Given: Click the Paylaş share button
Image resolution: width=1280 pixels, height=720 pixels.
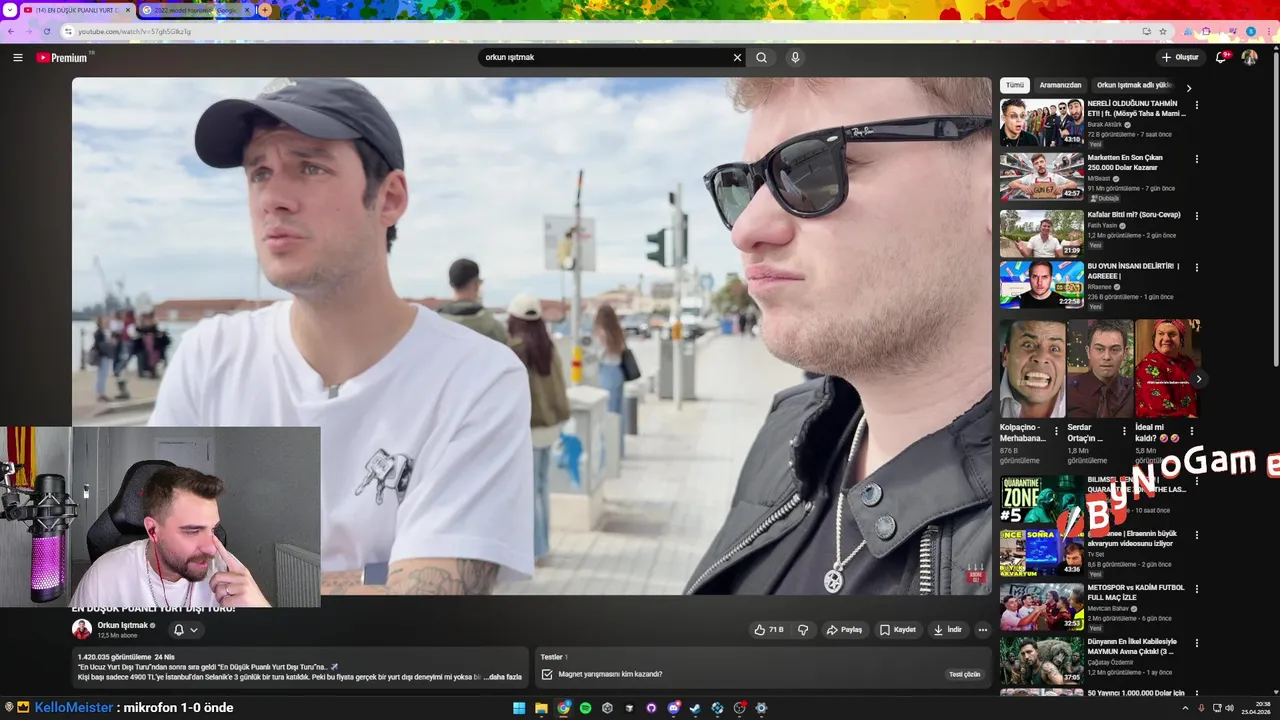Looking at the screenshot, I should point(844,630).
